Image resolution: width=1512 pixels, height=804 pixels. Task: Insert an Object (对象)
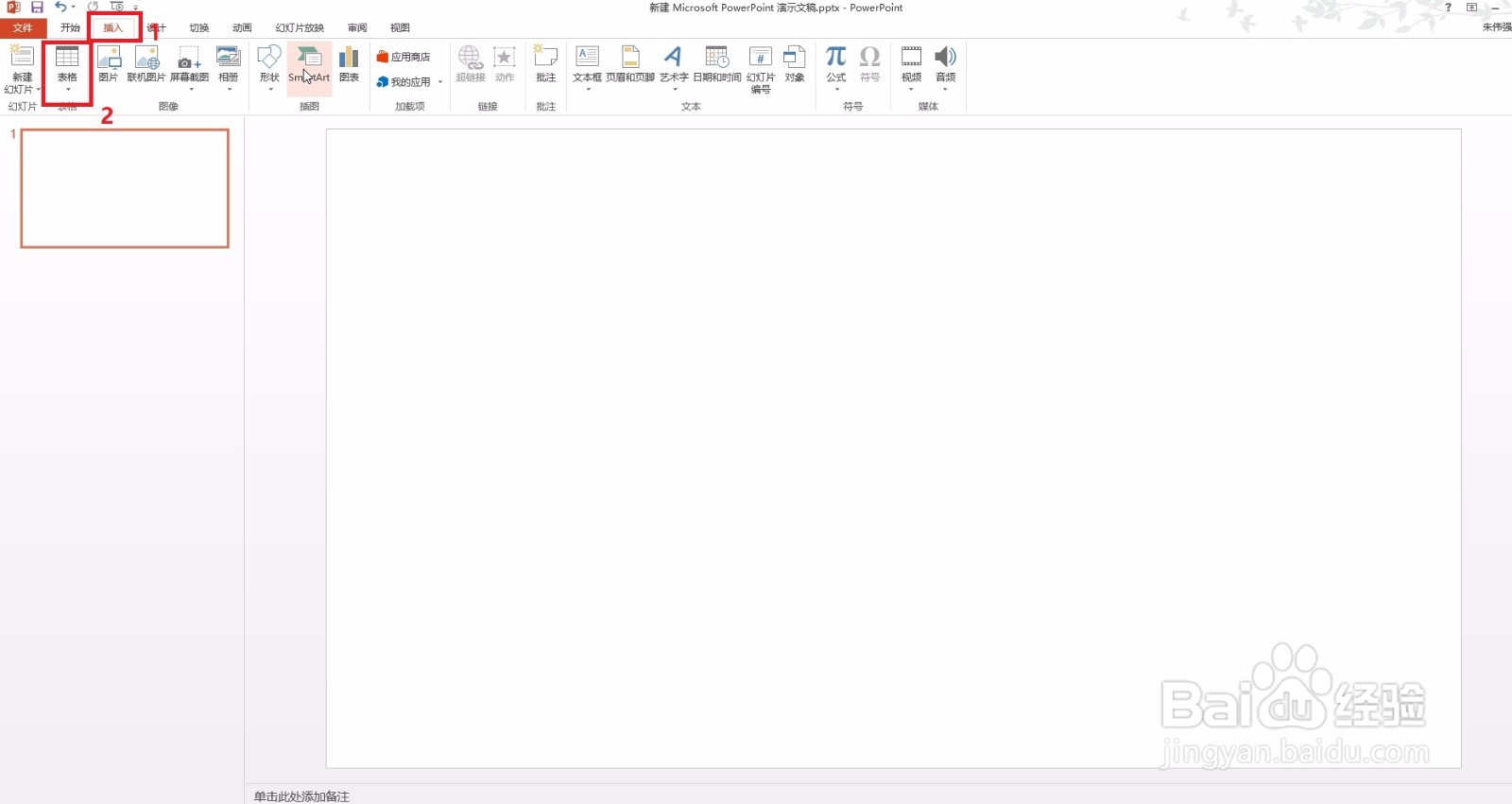click(x=795, y=63)
